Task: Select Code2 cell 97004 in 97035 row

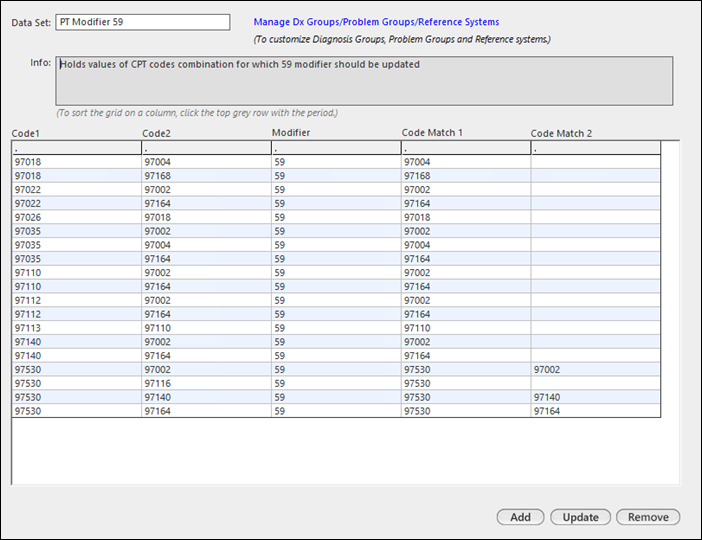Action: 206,245
